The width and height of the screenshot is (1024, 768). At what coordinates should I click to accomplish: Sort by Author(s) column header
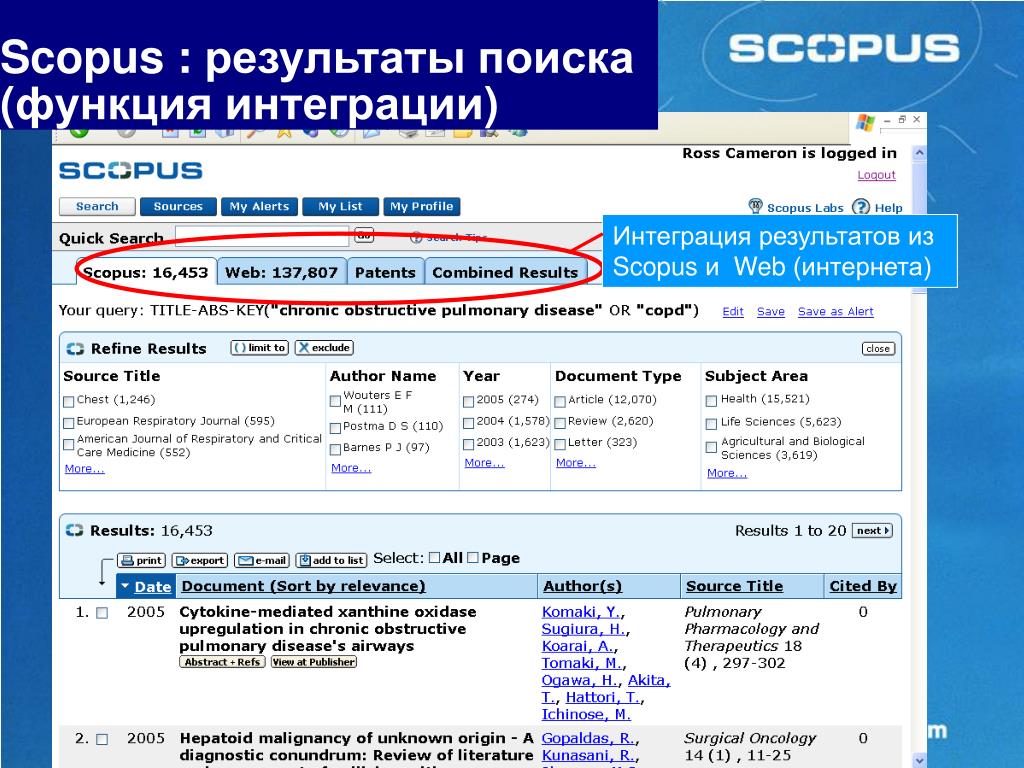click(x=583, y=586)
